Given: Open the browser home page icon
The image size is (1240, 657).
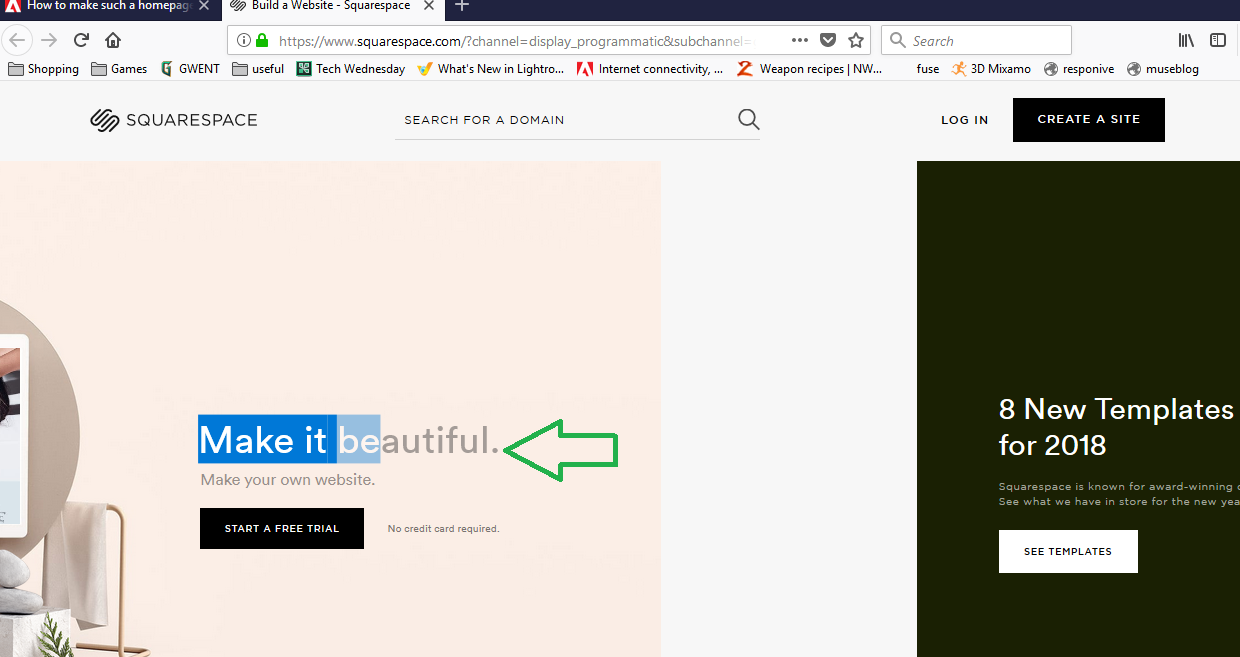Looking at the screenshot, I should pyautogui.click(x=113, y=41).
